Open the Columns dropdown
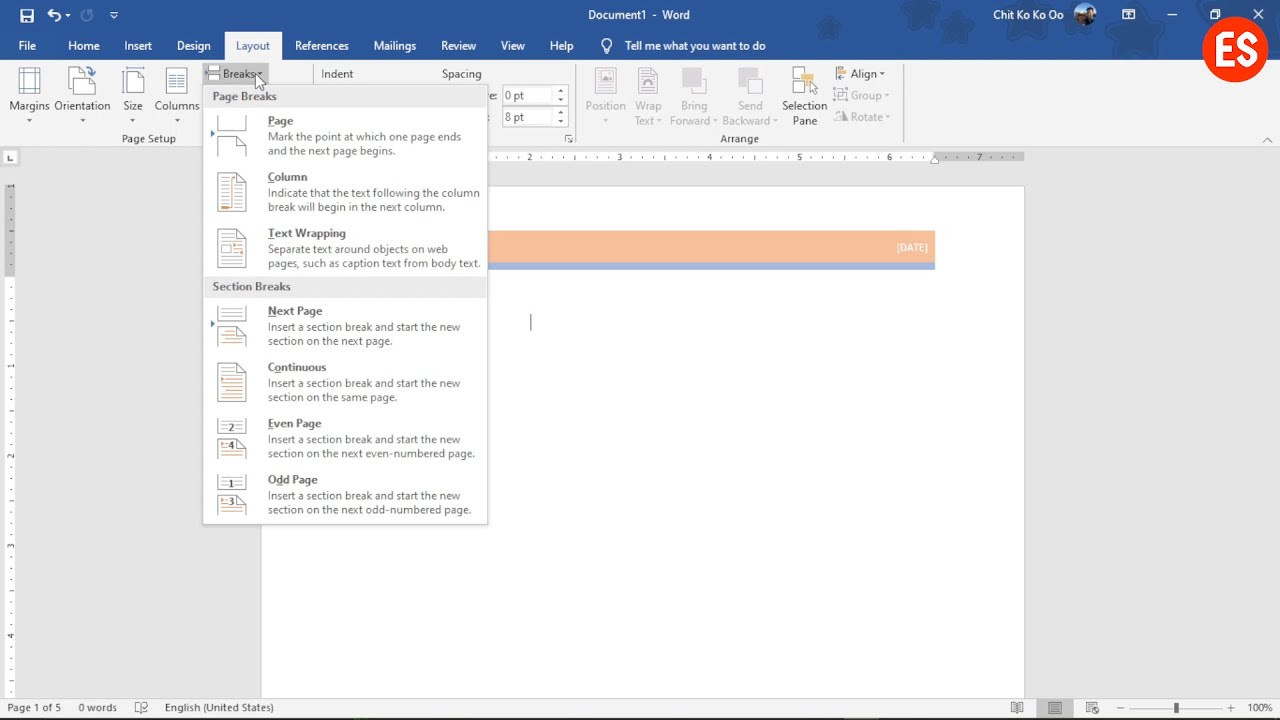Viewport: 1280px width, 720px height. point(177,96)
